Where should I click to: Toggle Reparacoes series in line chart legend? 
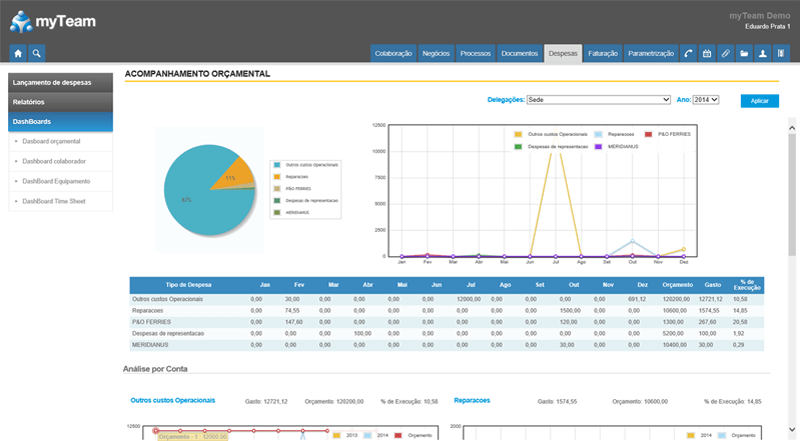(614, 133)
